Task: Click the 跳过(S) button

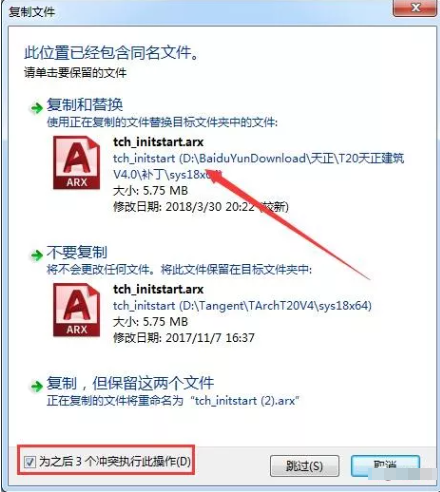Action: [x=304, y=466]
